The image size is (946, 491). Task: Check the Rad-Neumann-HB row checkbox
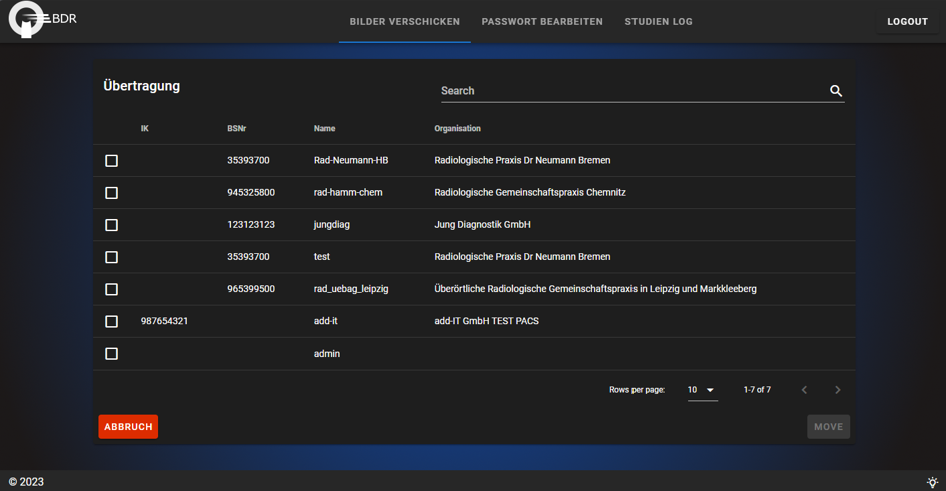click(112, 160)
